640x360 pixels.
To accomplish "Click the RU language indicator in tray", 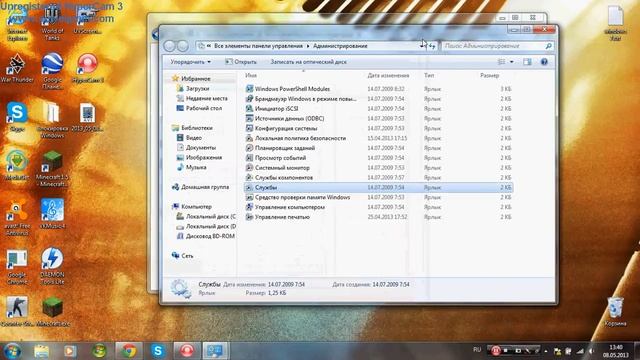I will coord(477,350).
